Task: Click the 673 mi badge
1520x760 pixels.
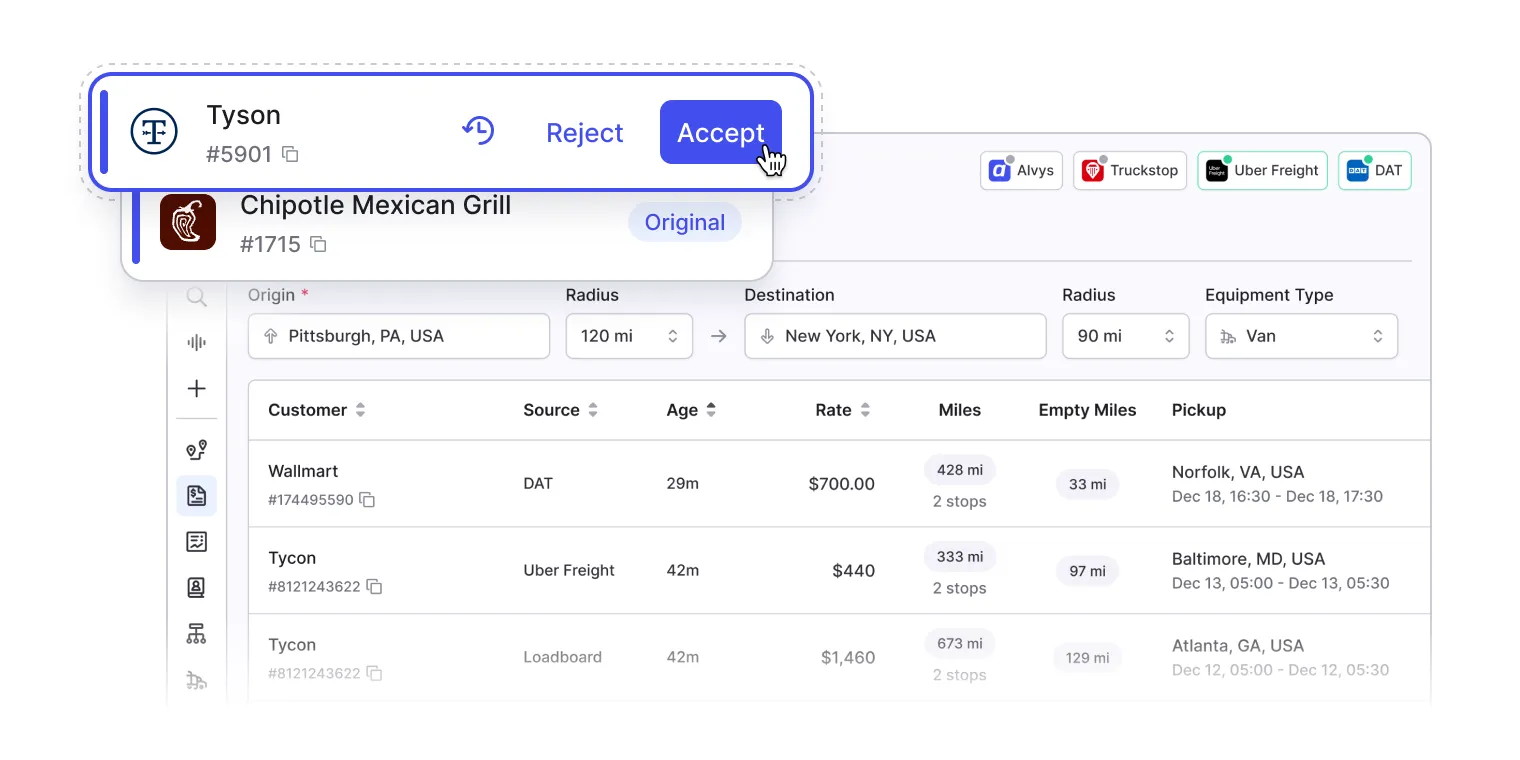Action: pyautogui.click(x=960, y=644)
